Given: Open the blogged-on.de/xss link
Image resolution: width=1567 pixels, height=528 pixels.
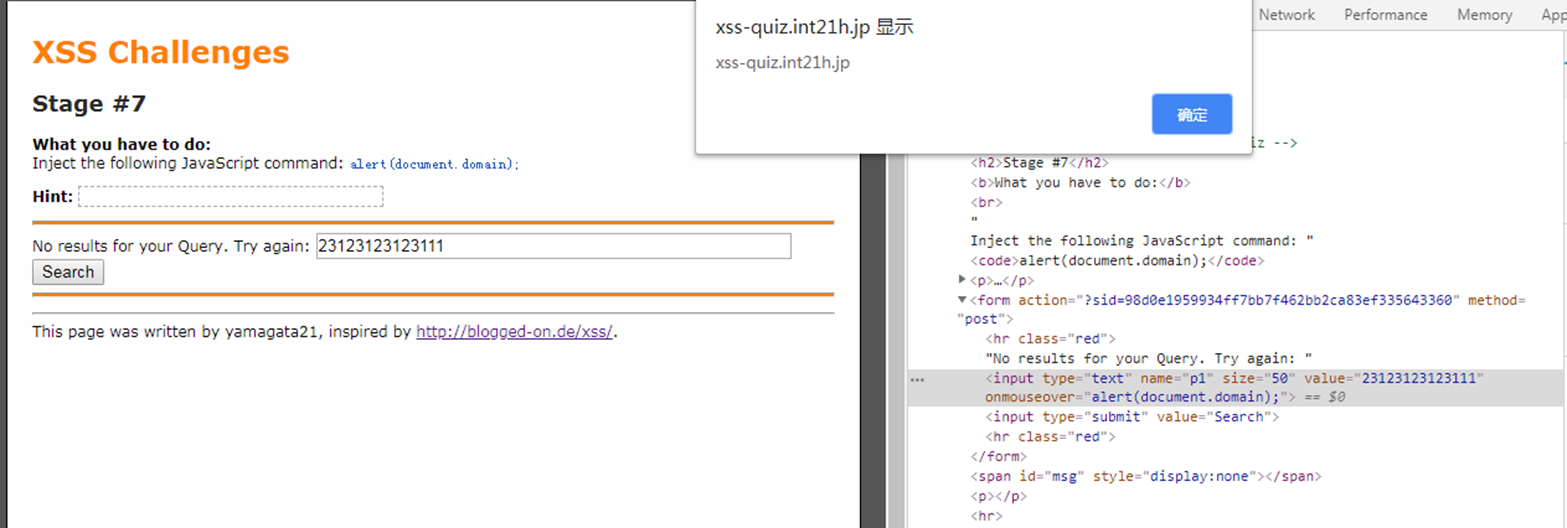Looking at the screenshot, I should 514,331.
